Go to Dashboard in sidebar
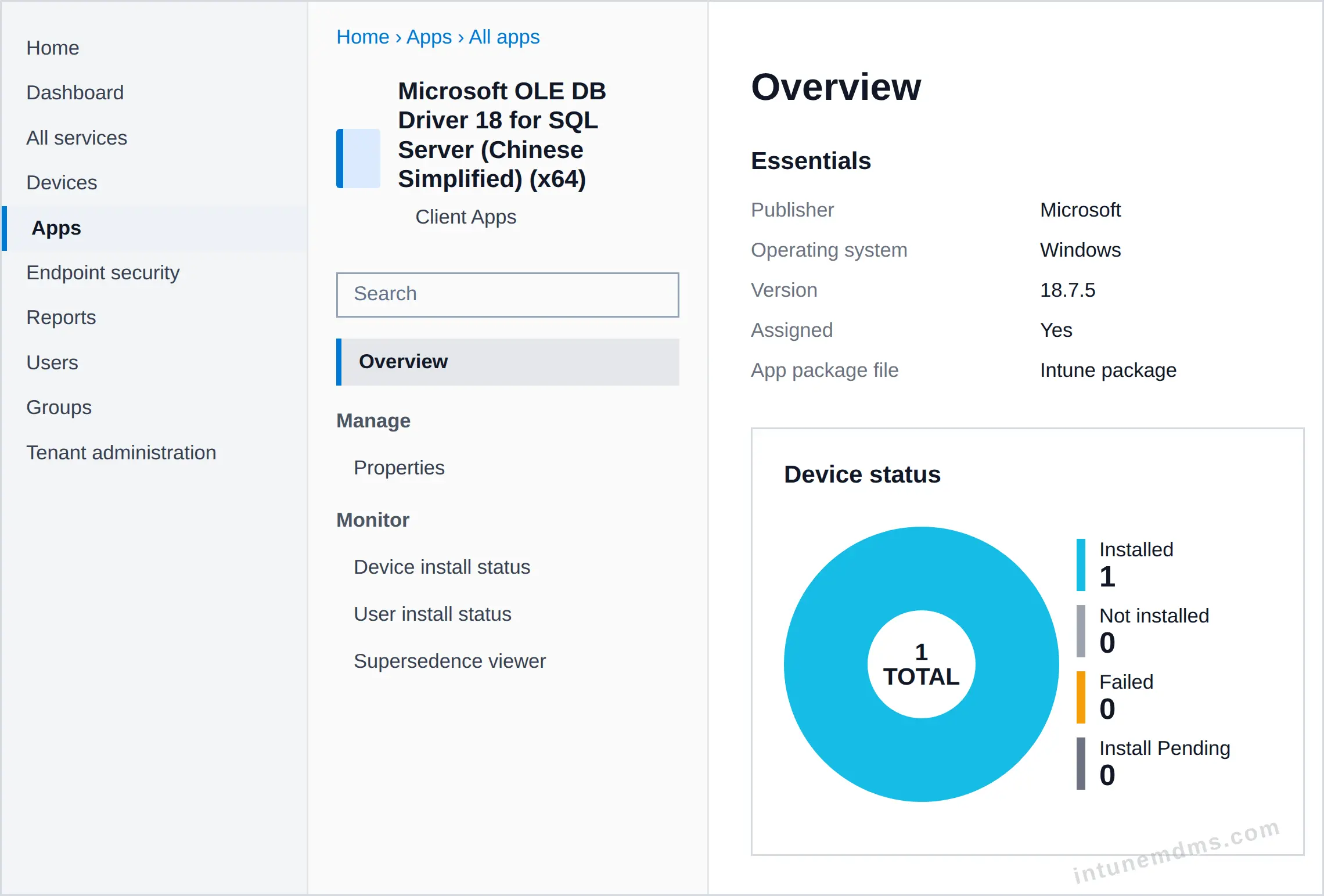Viewport: 1324px width, 896px height. pyautogui.click(x=75, y=92)
